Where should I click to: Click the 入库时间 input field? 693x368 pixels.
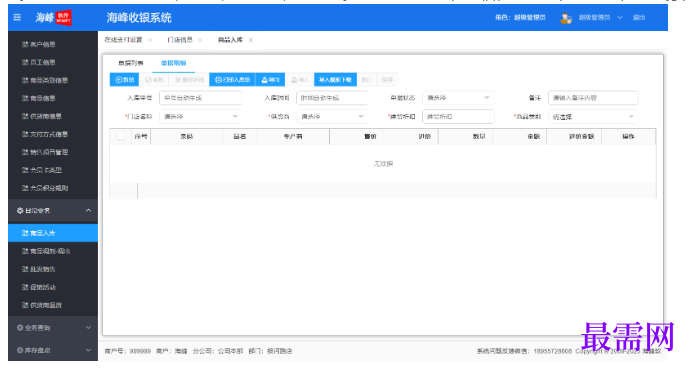tap(332, 98)
